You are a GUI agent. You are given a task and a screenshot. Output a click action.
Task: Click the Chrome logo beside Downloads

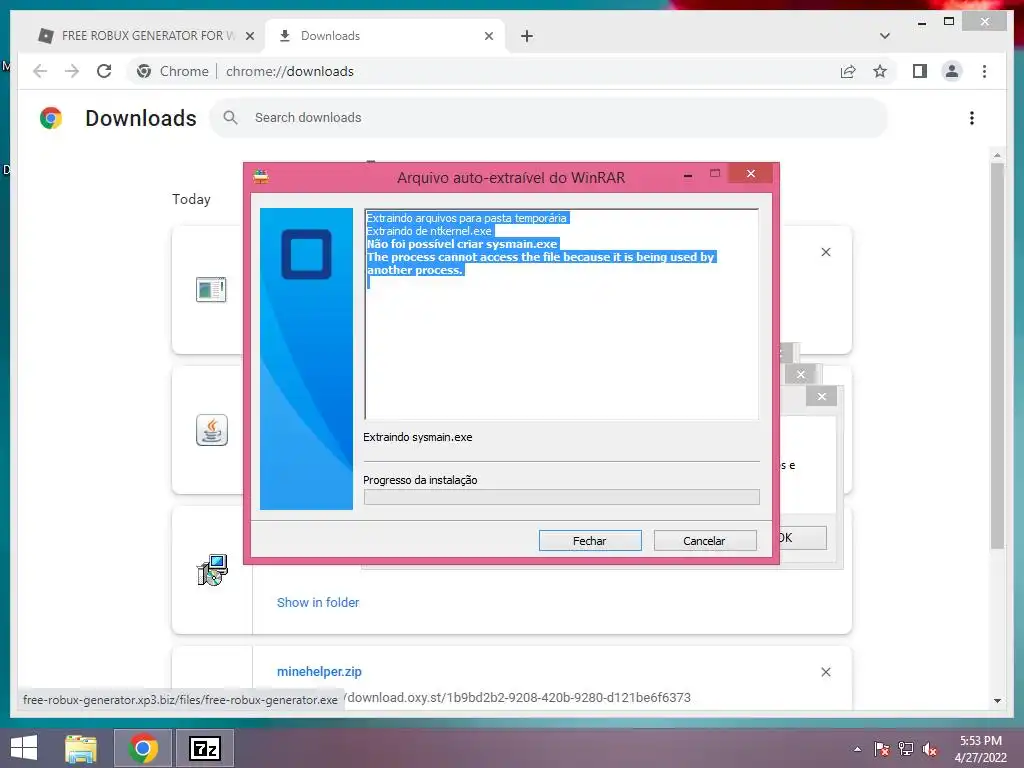click(x=51, y=118)
